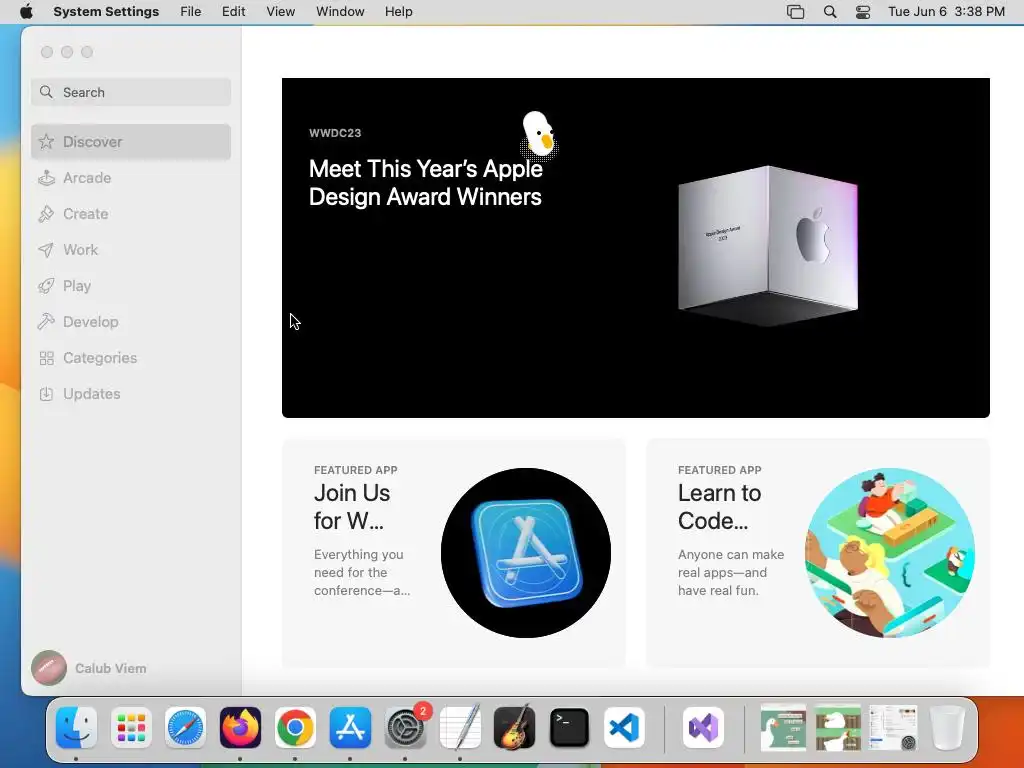Open the Trash in the Dock
Viewport: 1024px width, 768px height.
[x=947, y=727]
